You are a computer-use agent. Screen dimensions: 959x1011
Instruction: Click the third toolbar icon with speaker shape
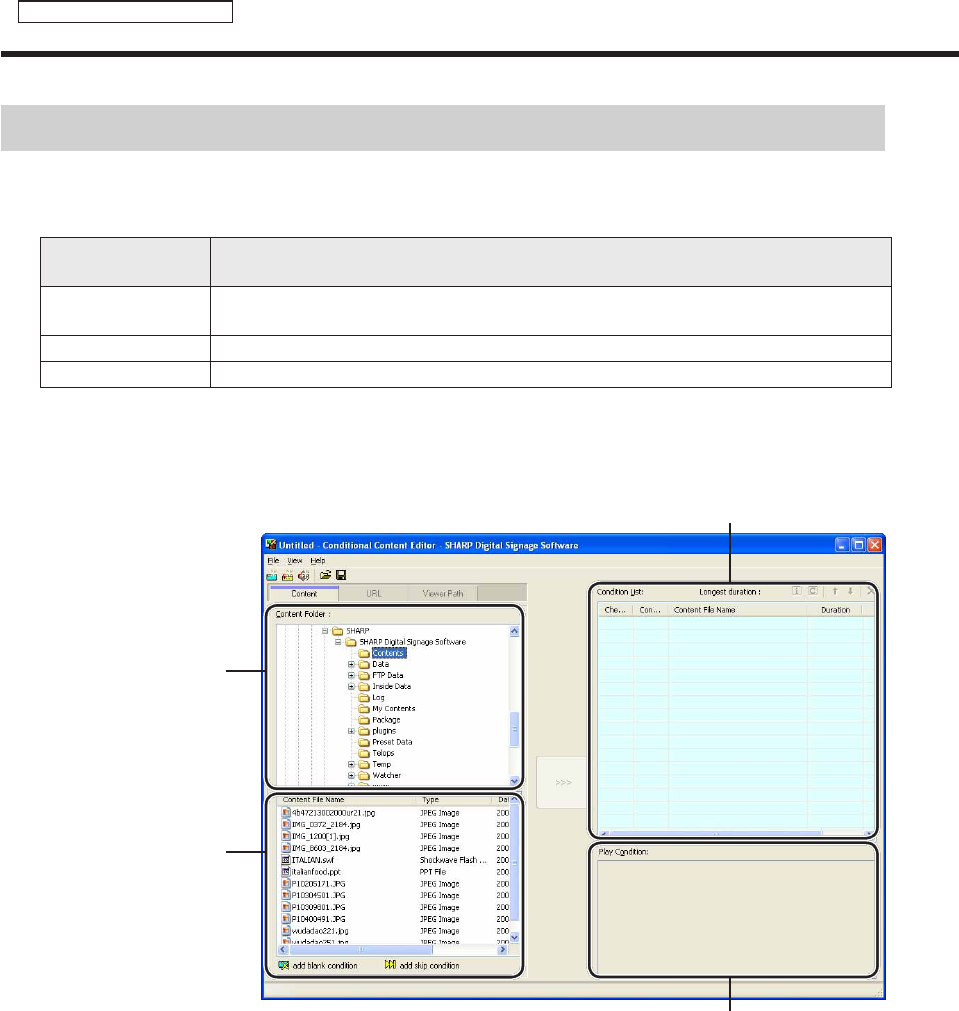[303, 575]
